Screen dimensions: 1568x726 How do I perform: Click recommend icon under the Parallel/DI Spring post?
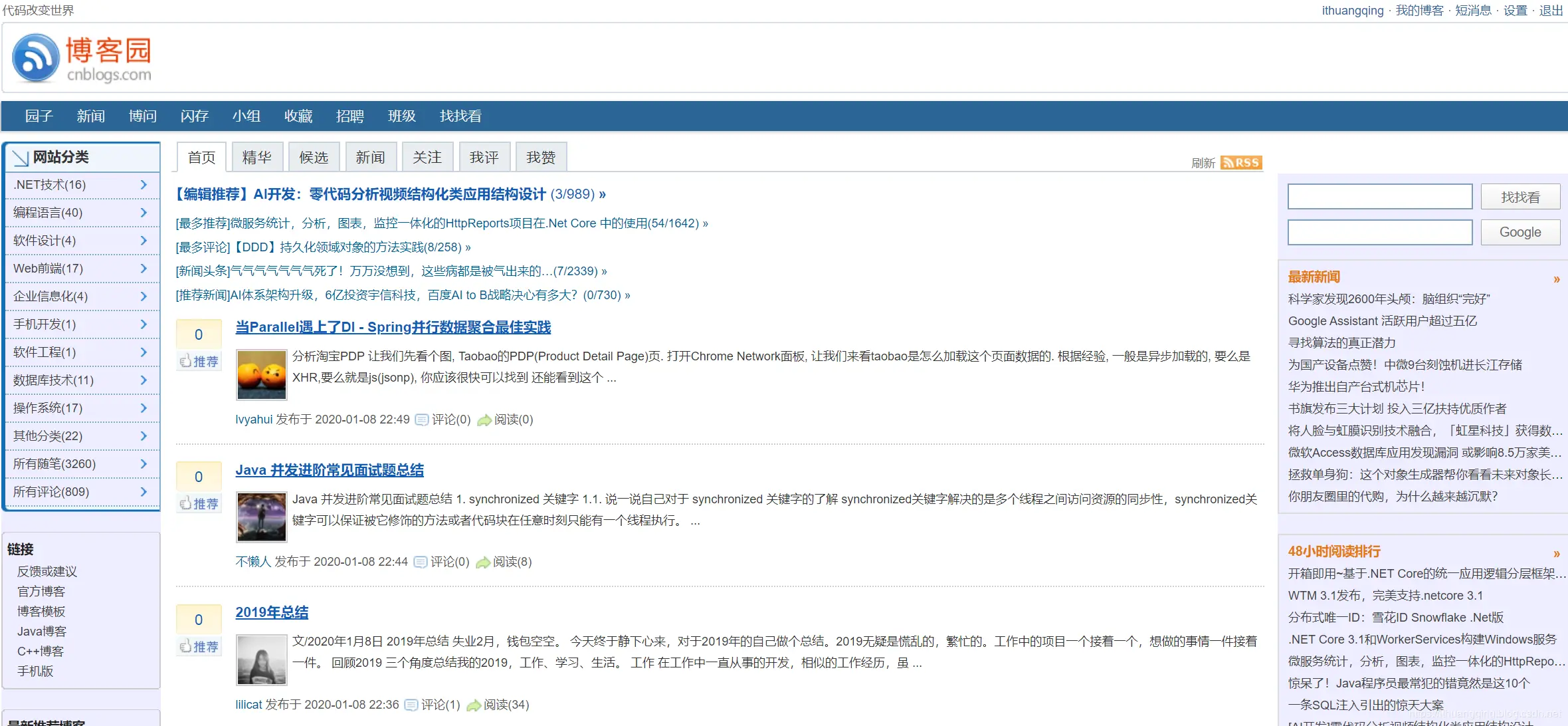pyautogui.click(x=186, y=362)
